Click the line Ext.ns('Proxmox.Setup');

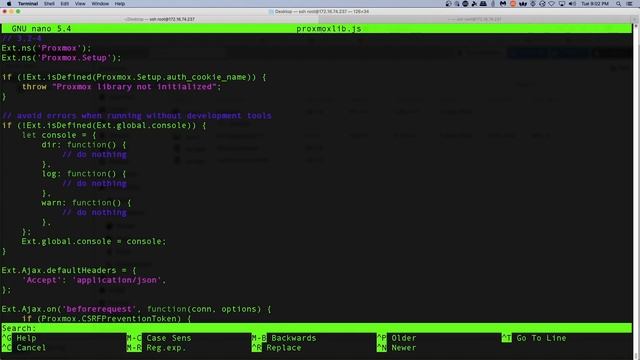coord(62,58)
